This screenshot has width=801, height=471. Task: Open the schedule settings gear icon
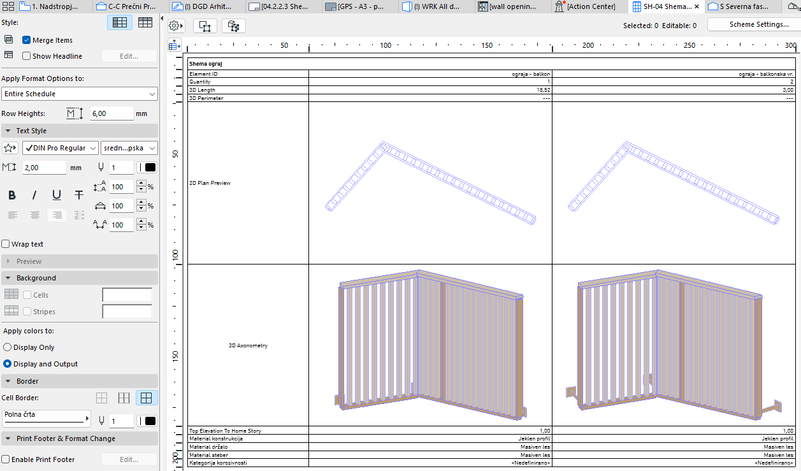pyautogui.click(x=175, y=25)
